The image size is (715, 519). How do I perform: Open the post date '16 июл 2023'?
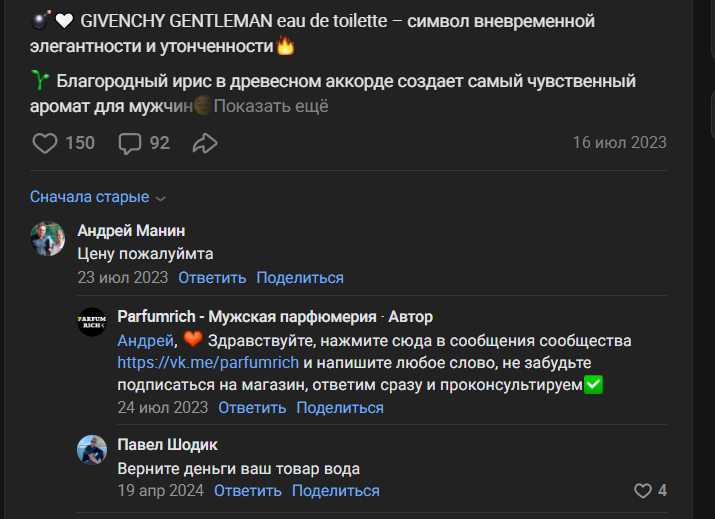coord(619,143)
